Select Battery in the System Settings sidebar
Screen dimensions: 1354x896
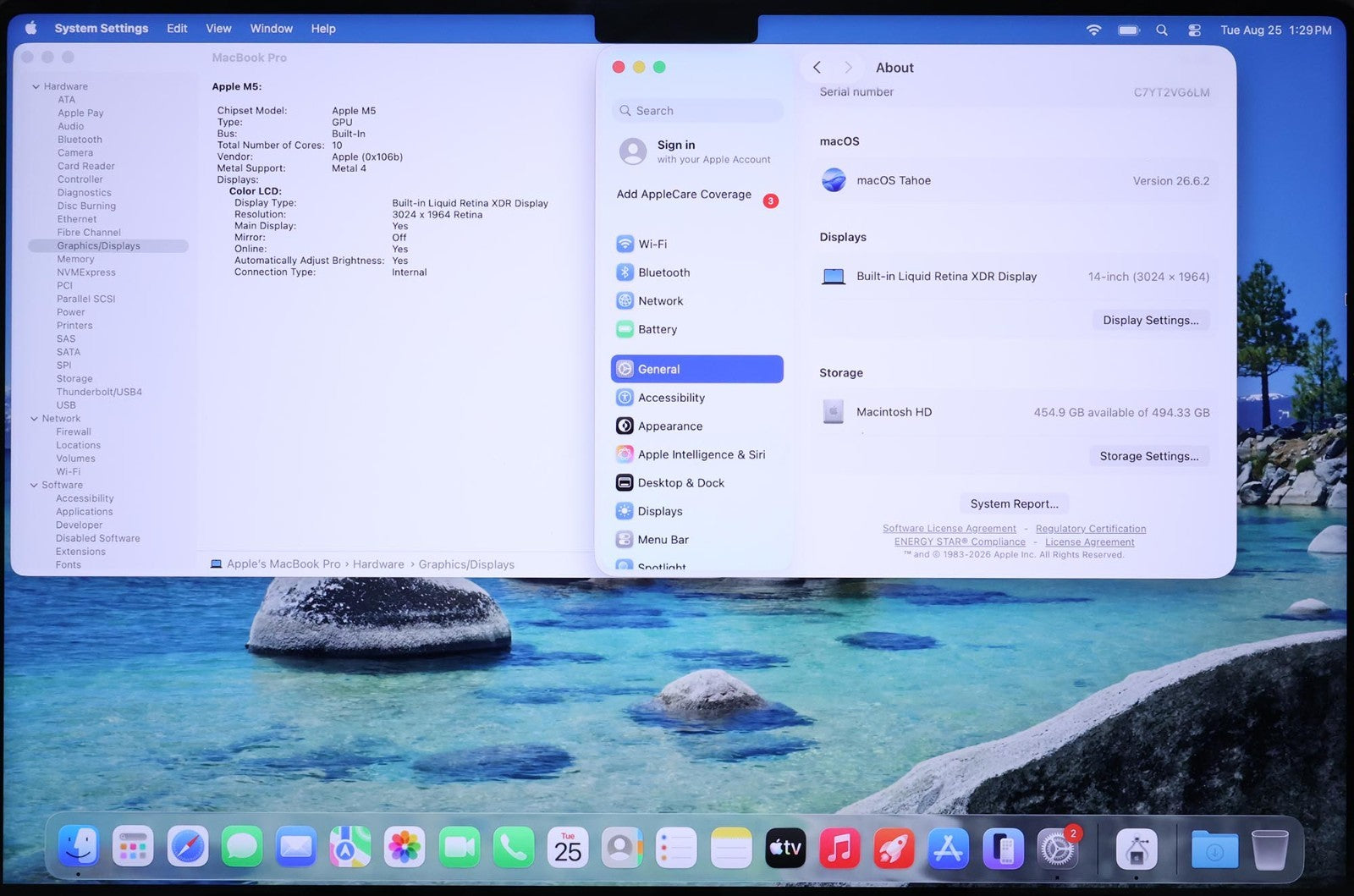(x=697, y=329)
